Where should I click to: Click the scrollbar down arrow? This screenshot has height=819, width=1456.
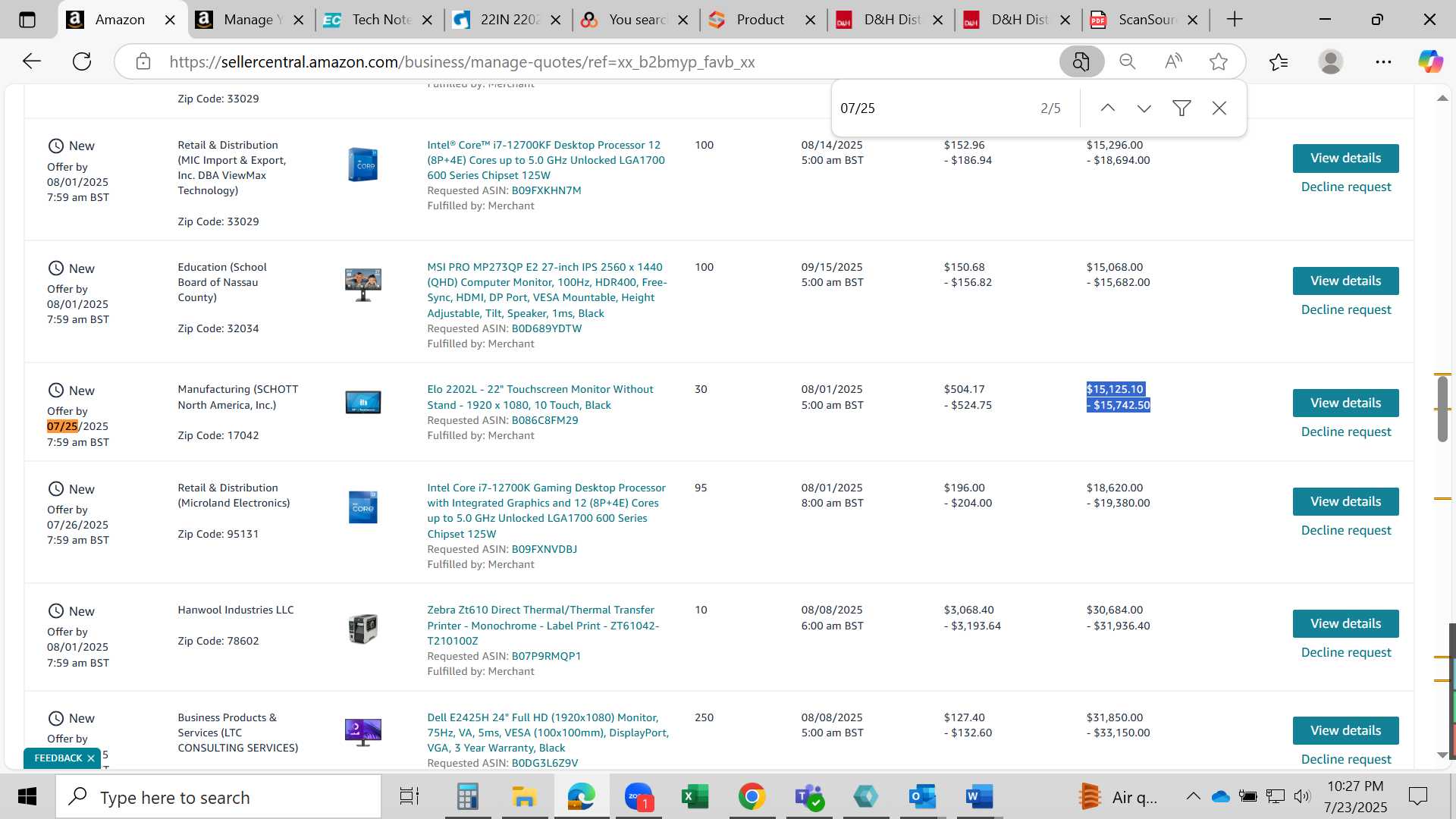1442,755
